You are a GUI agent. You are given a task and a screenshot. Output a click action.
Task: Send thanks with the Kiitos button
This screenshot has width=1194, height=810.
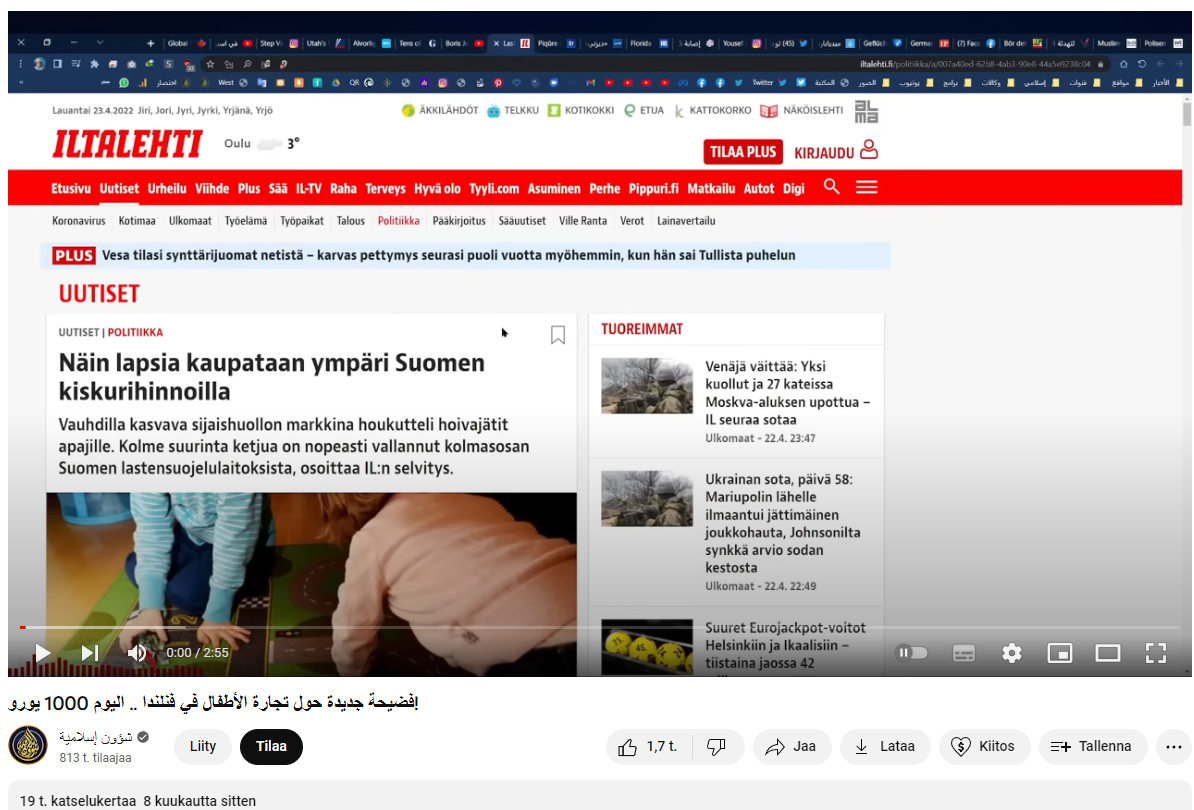[984, 747]
